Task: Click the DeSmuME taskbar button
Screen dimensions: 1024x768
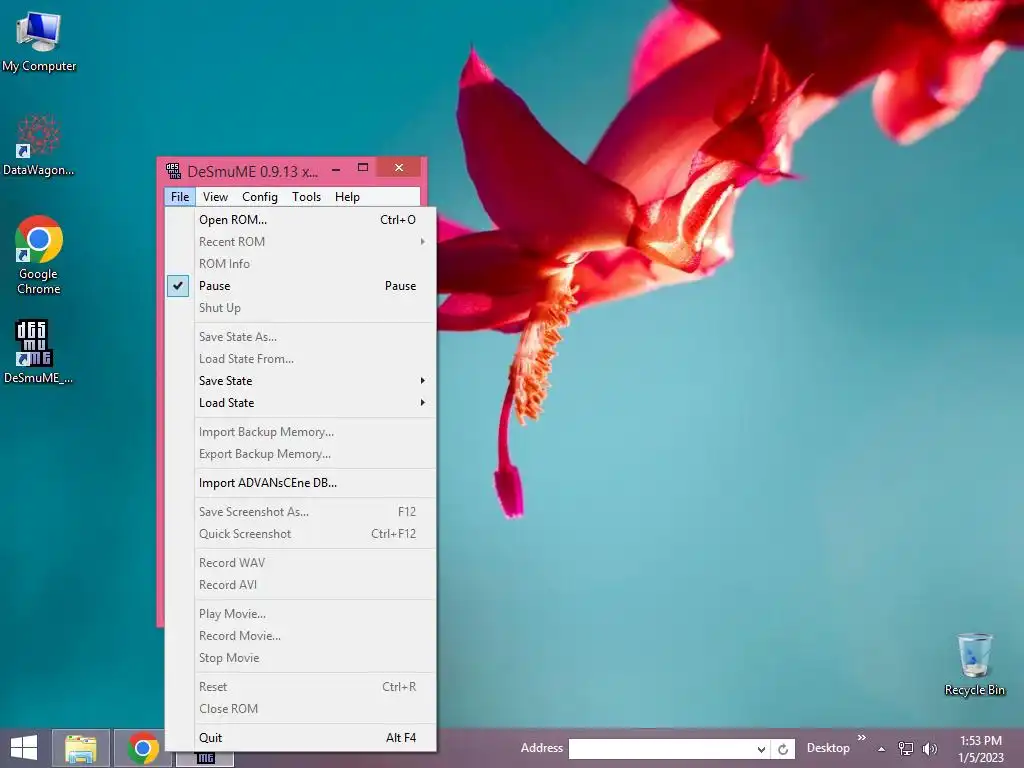Action: (x=205, y=758)
